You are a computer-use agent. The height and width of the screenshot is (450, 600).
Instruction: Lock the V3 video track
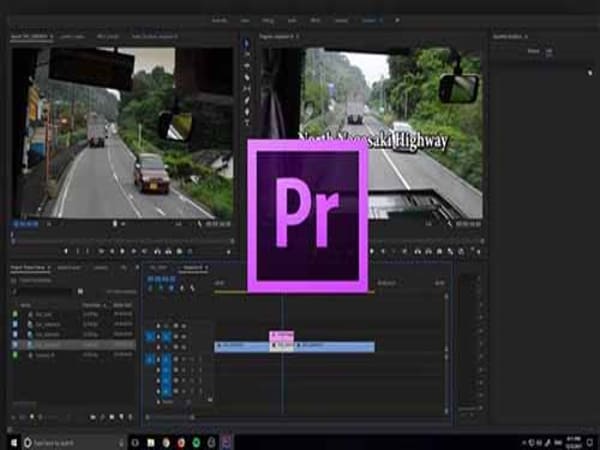pyautogui.click(x=158, y=326)
